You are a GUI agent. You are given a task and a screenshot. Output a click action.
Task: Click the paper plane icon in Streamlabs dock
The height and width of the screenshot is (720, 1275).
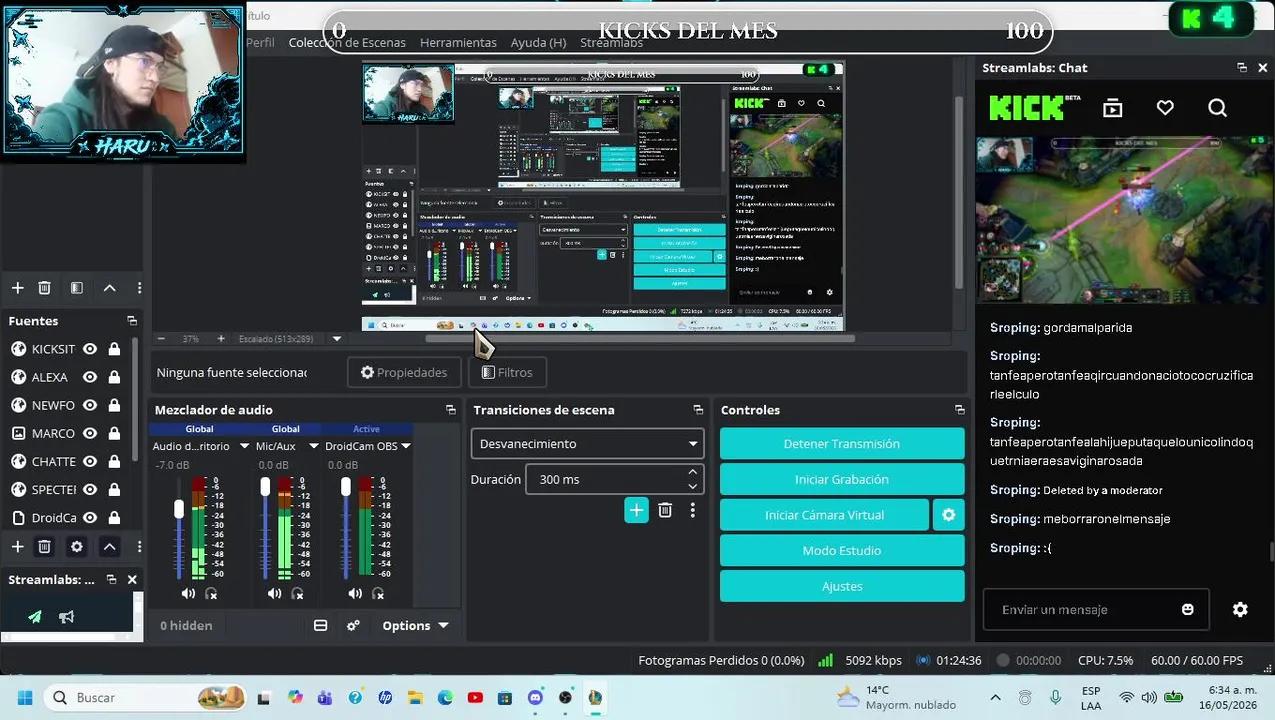(35, 616)
